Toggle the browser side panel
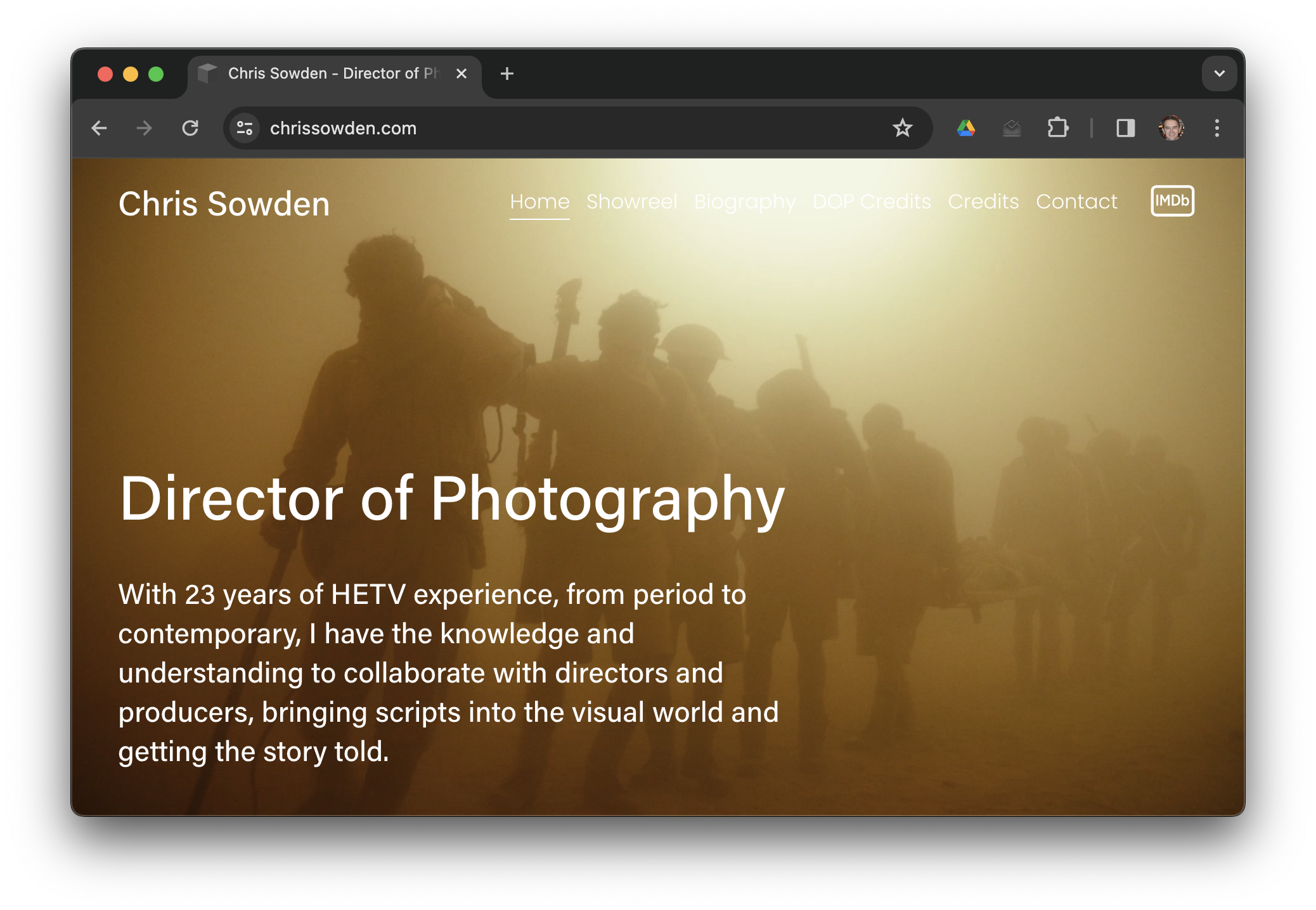The height and width of the screenshot is (910, 1316). tap(1125, 129)
